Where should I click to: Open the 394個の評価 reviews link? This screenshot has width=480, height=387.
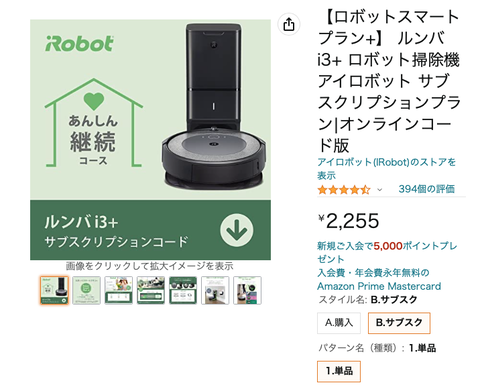426,189
